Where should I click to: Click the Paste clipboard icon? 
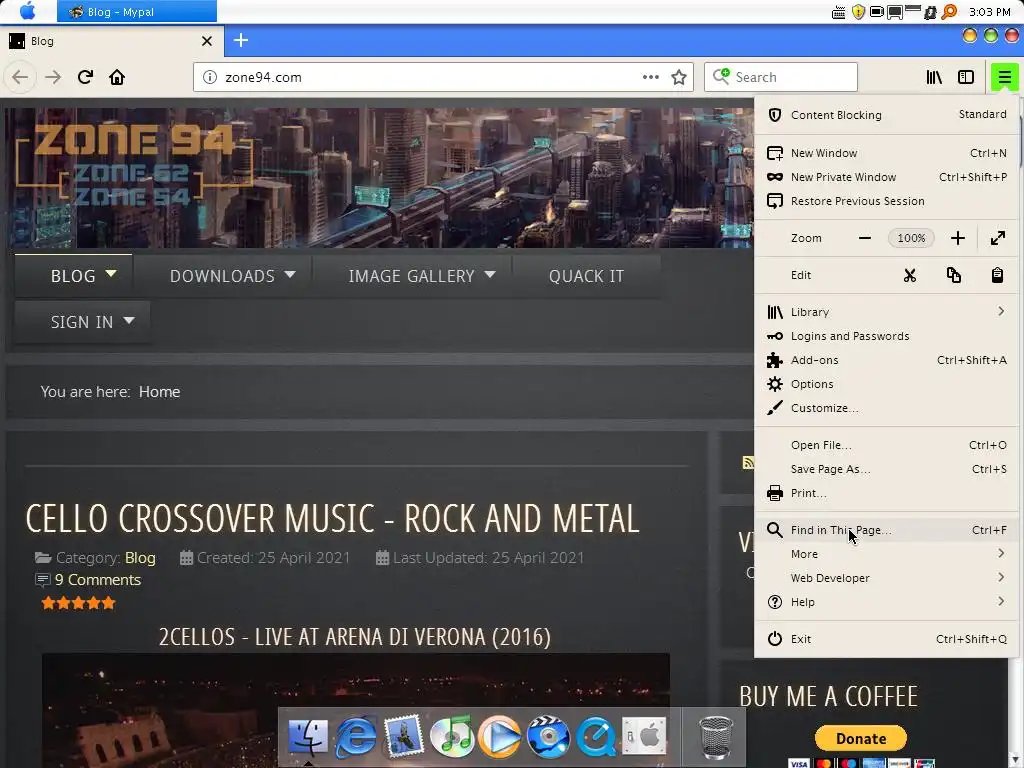tap(997, 276)
